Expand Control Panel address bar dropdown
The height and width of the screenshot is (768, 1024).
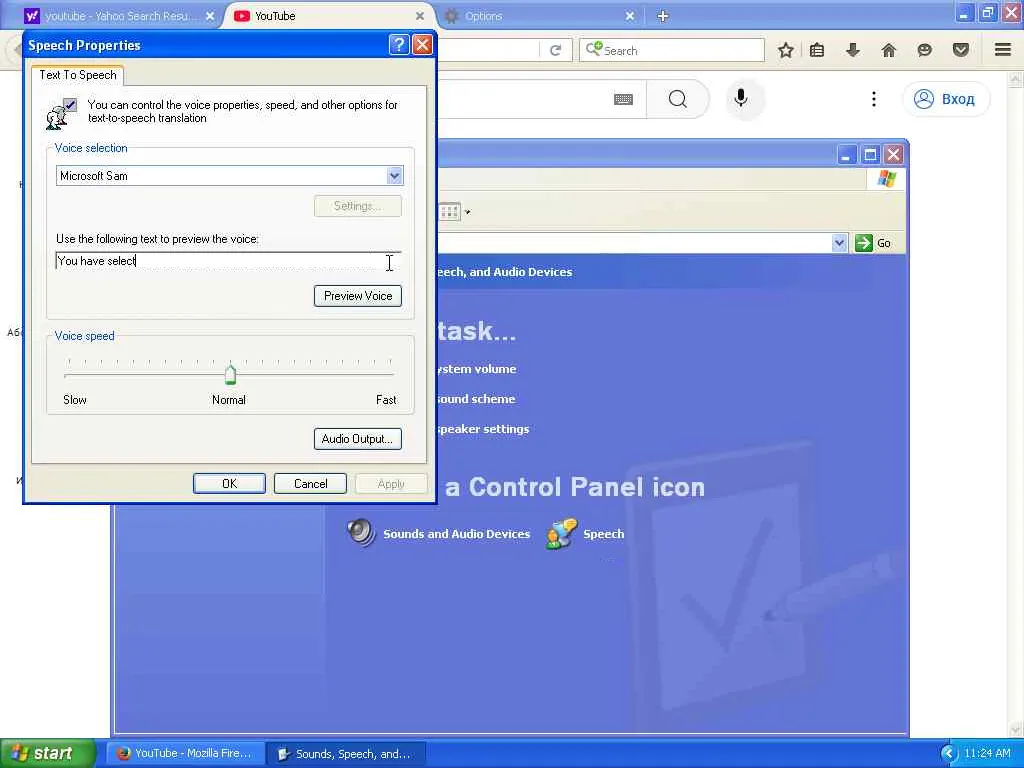point(839,243)
